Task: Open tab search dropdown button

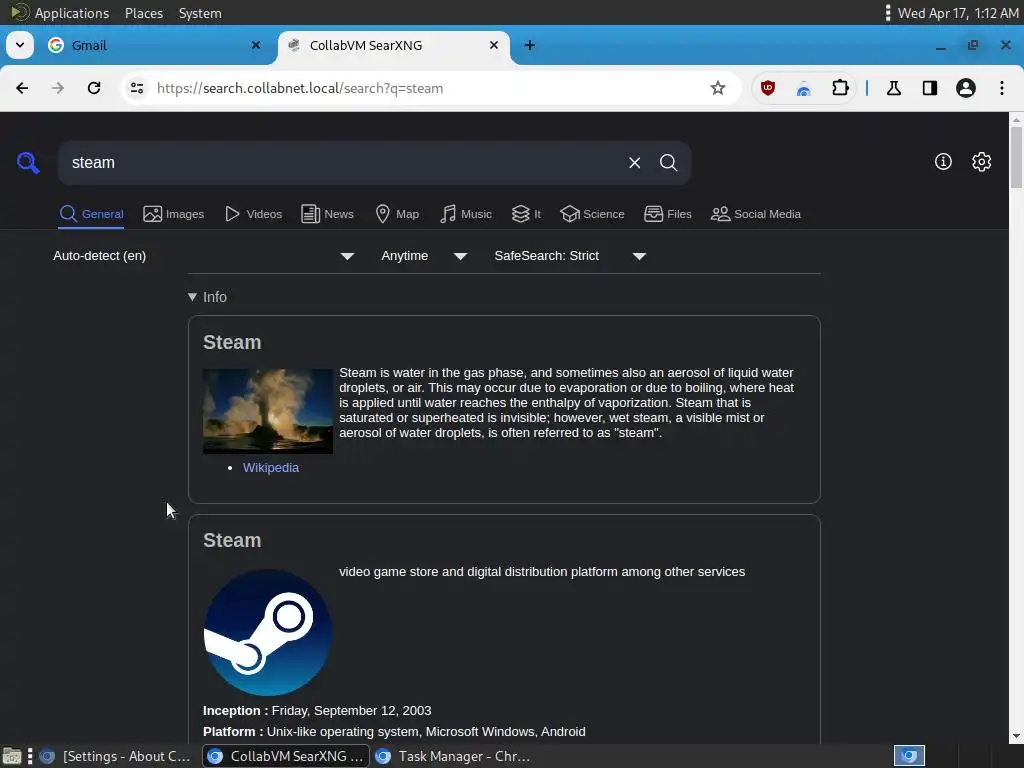Action: (20, 45)
